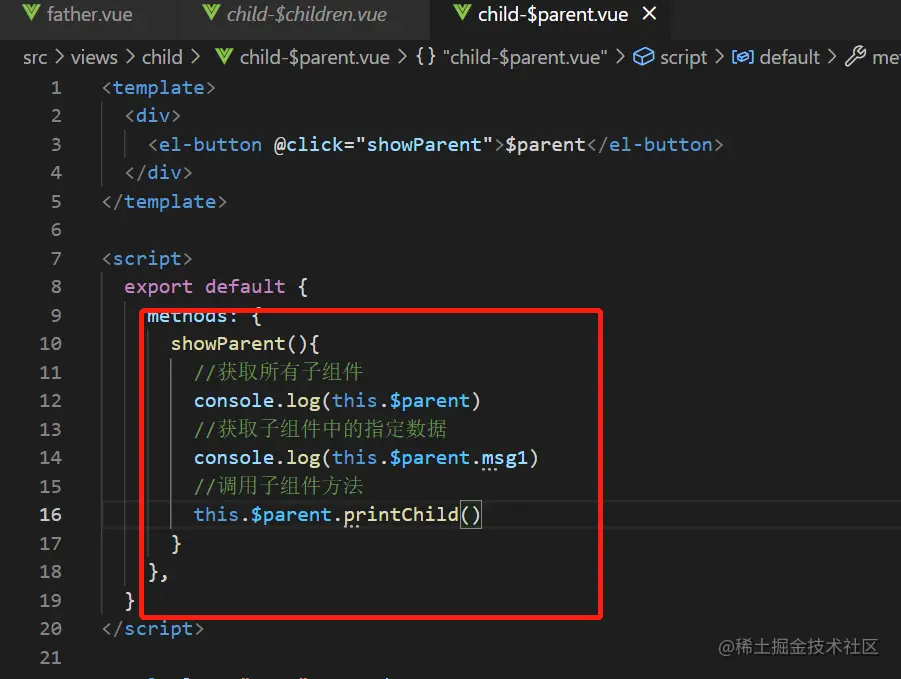The height and width of the screenshot is (679, 901).
Task: Click the comment //获取子组件中的指定数据
Action: 320,429
